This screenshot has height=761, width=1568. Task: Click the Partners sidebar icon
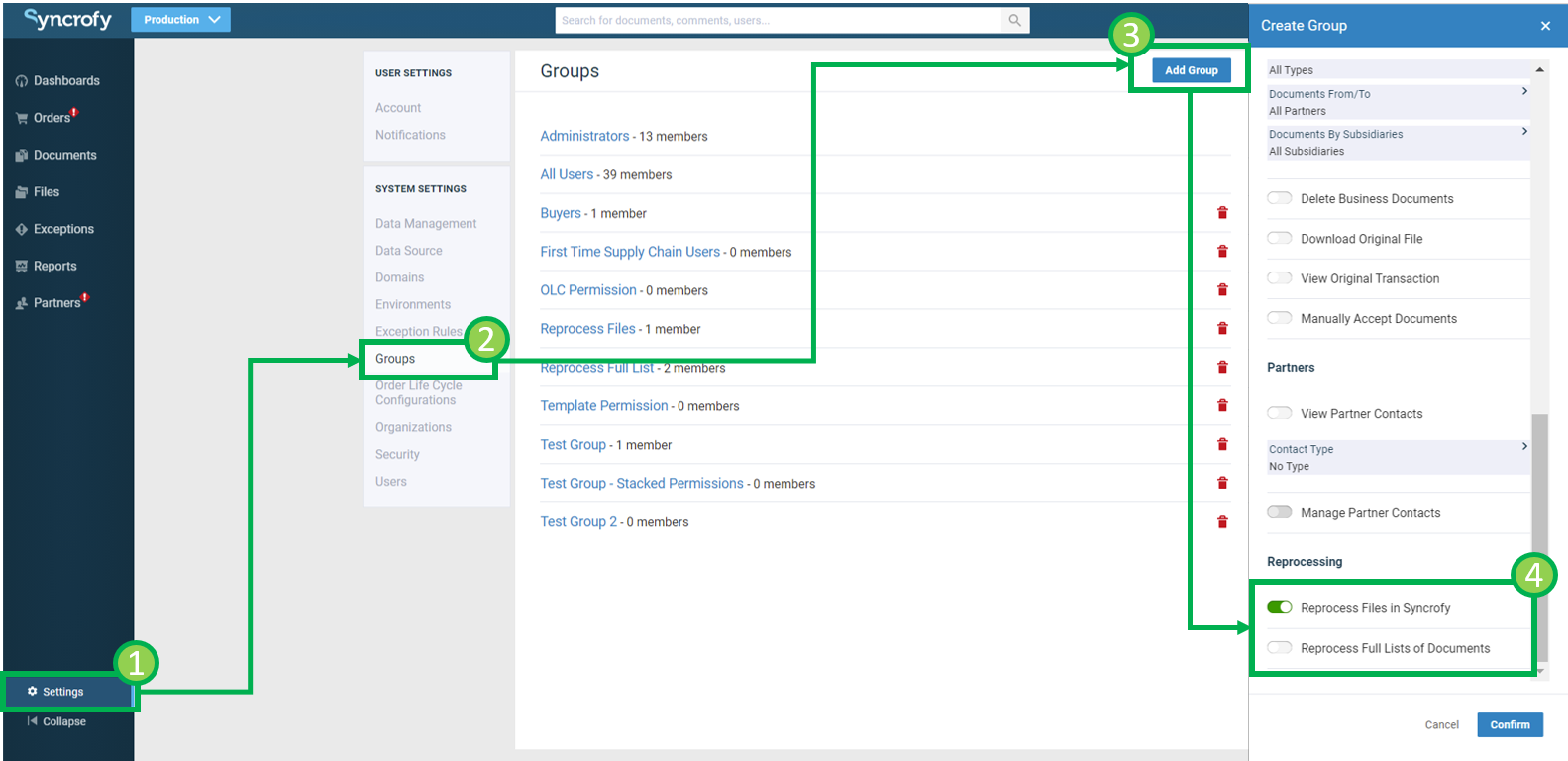(22, 303)
